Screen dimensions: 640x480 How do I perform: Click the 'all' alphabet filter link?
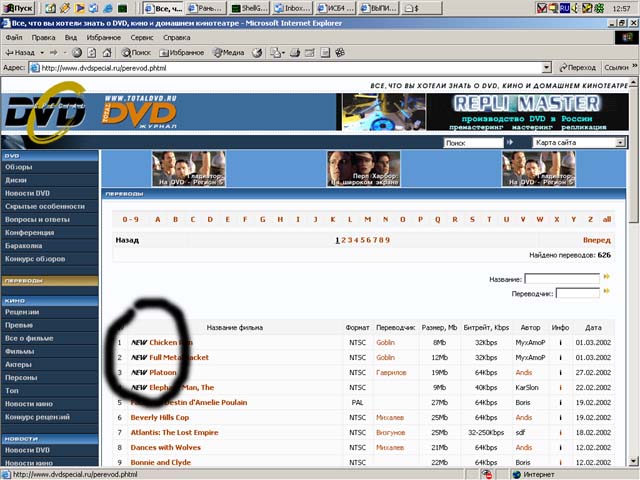[x=607, y=220]
